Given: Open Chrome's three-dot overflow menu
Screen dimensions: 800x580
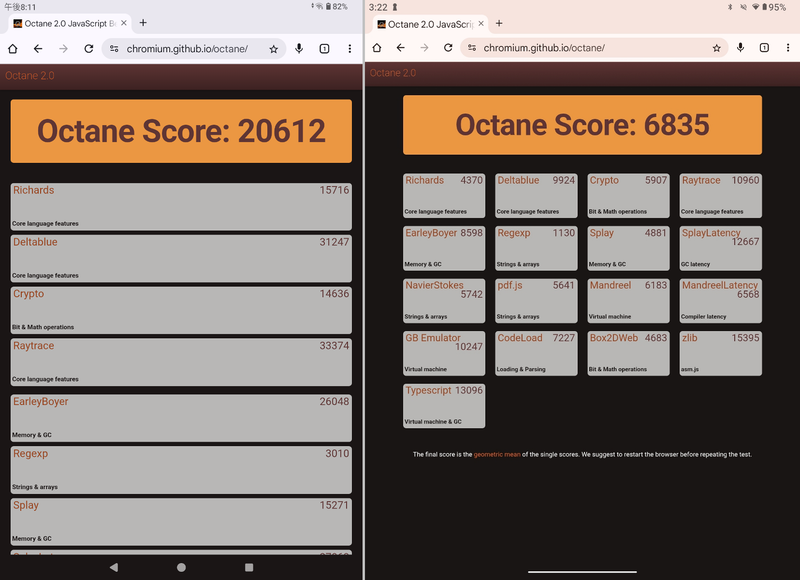Looking at the screenshot, I should click(x=349, y=47).
